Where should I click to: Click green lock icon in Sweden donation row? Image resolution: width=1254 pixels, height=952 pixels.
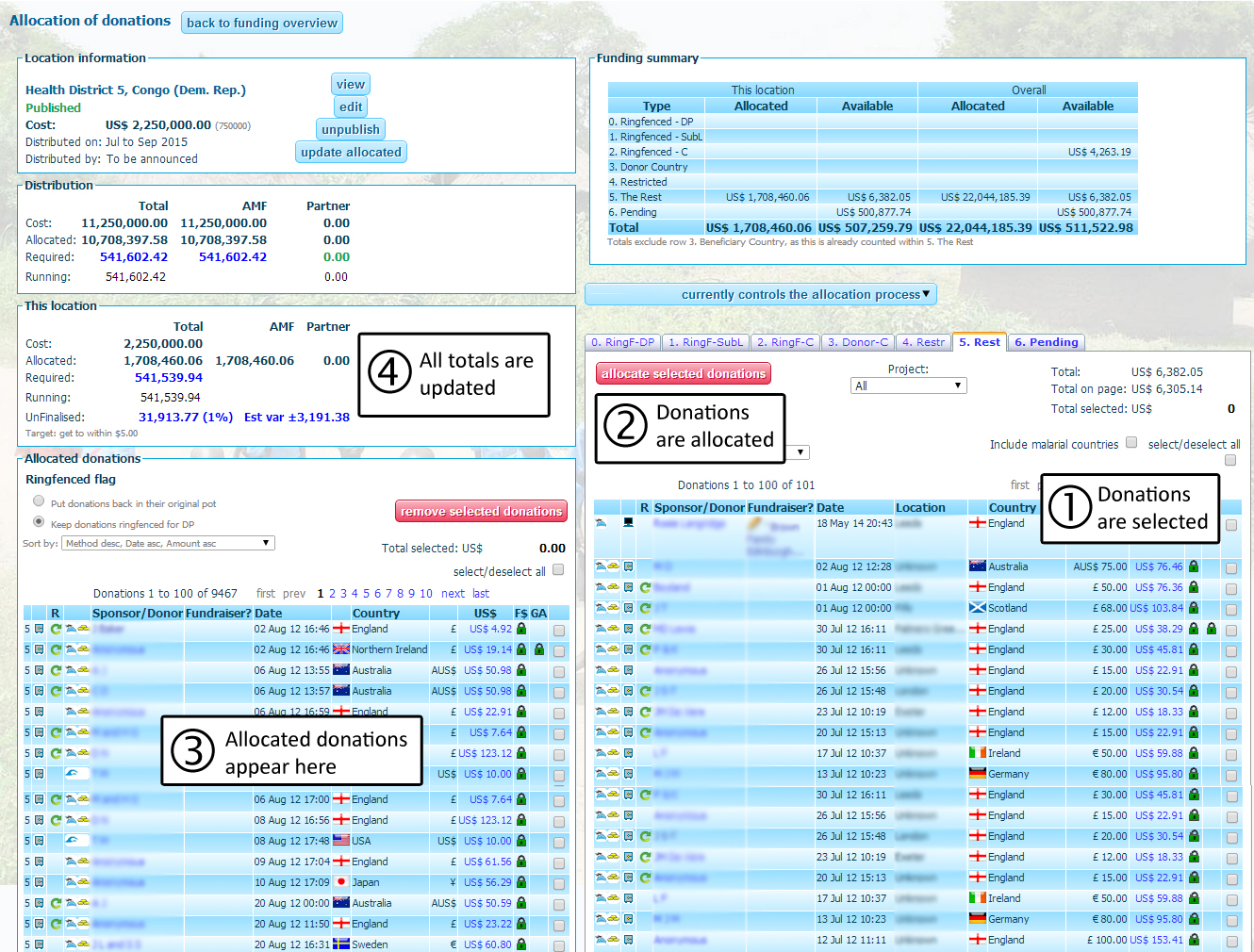[x=521, y=944]
